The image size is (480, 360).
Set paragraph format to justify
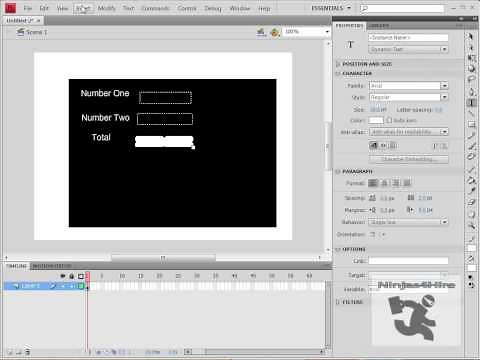coord(407,183)
